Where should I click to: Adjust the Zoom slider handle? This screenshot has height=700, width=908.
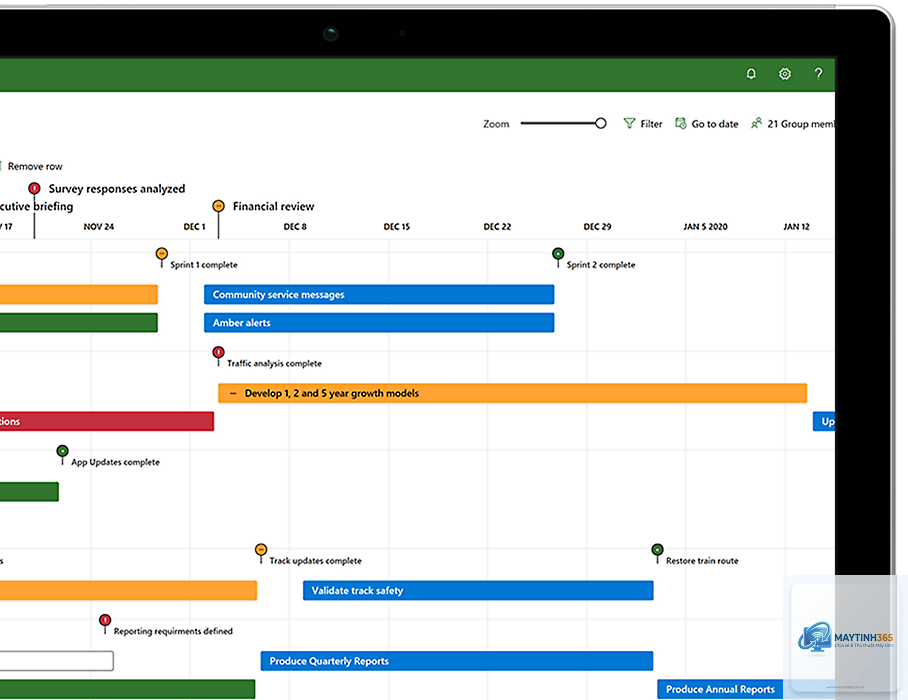click(x=601, y=123)
